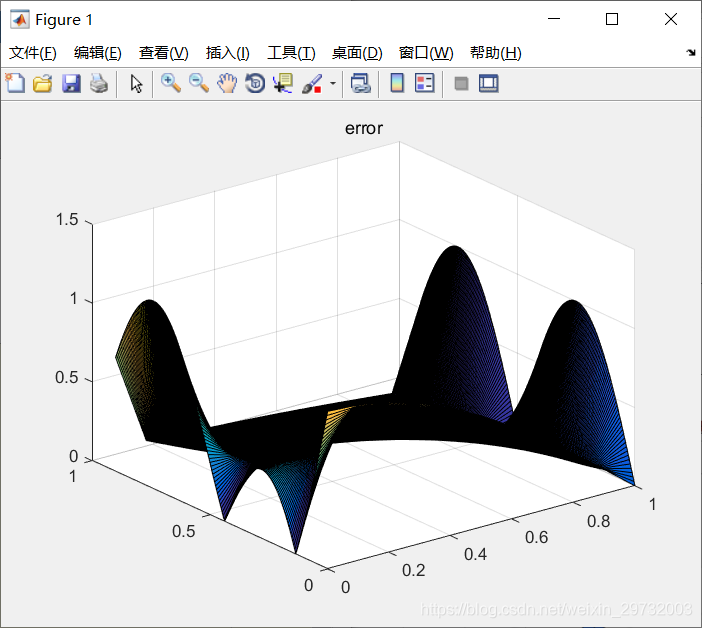Save the figure with the floppy disk icon
The image size is (702, 628).
71,84
